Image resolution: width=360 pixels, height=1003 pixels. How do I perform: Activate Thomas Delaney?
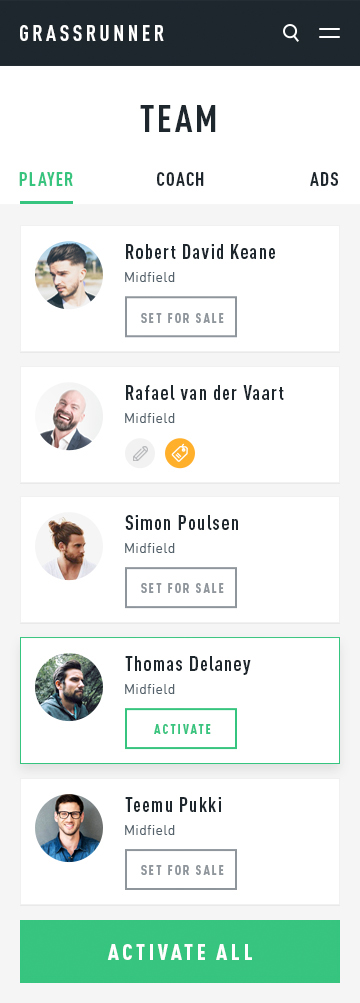click(181, 729)
